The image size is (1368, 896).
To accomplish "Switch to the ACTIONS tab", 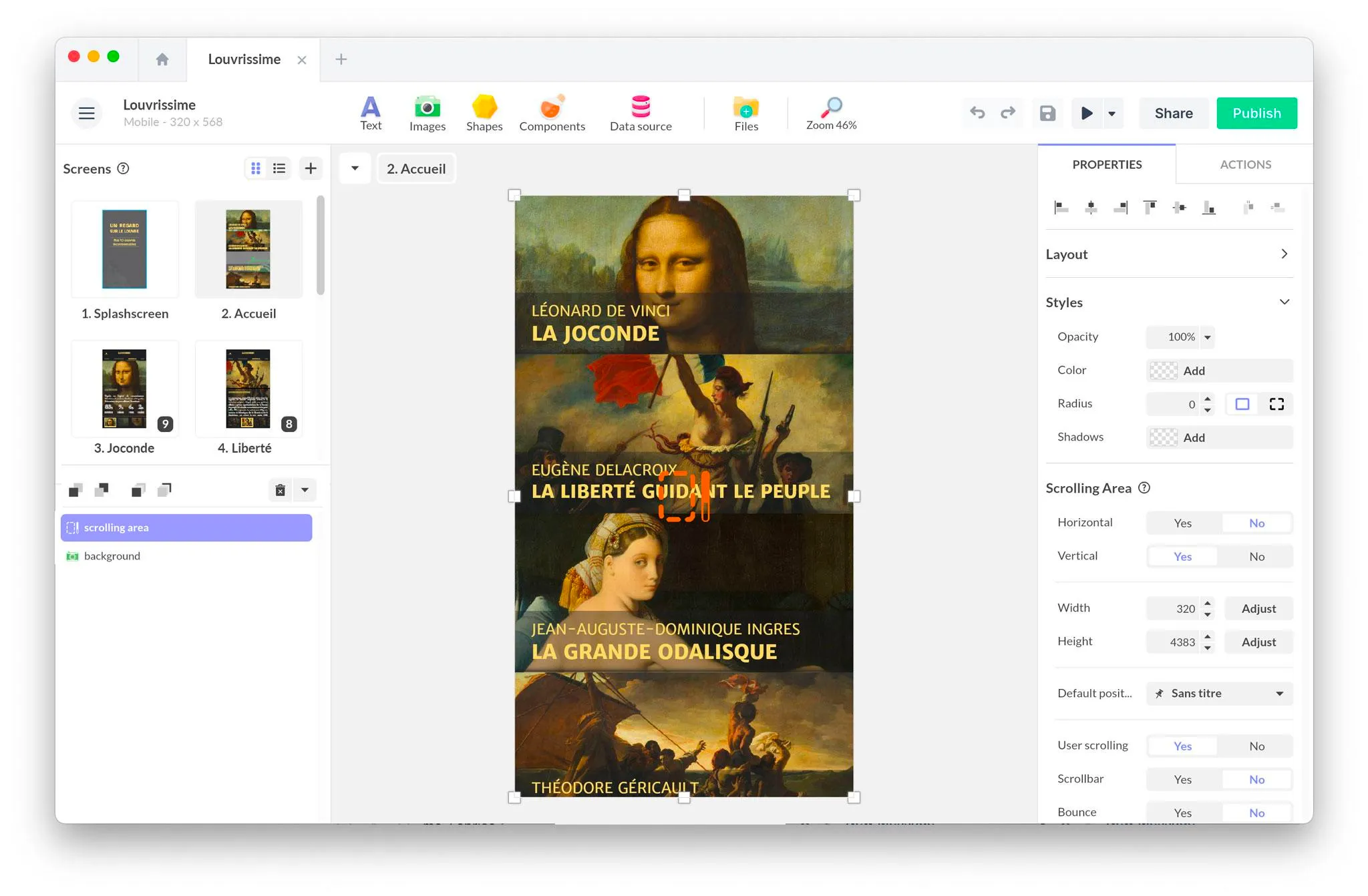I will click(1245, 164).
